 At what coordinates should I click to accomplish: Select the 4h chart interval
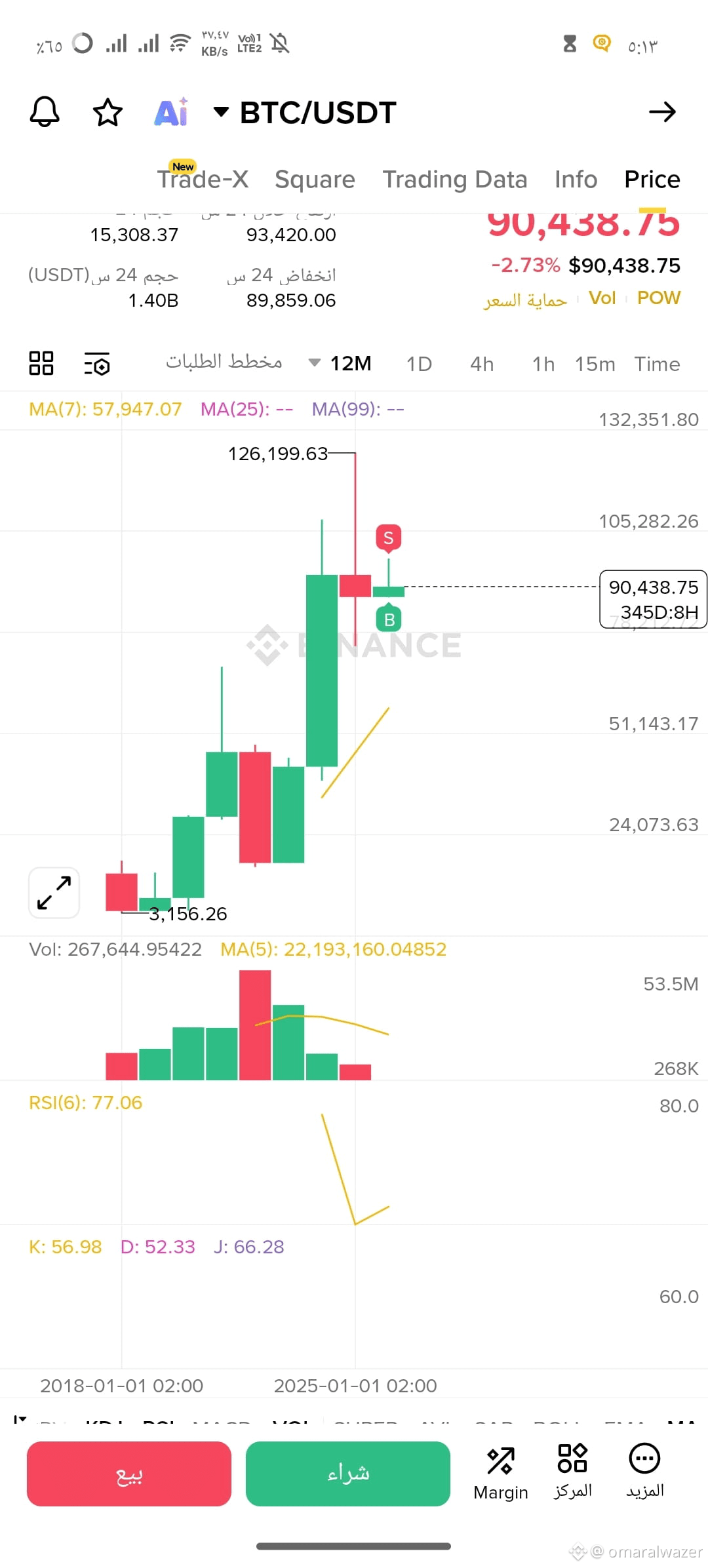[482, 364]
